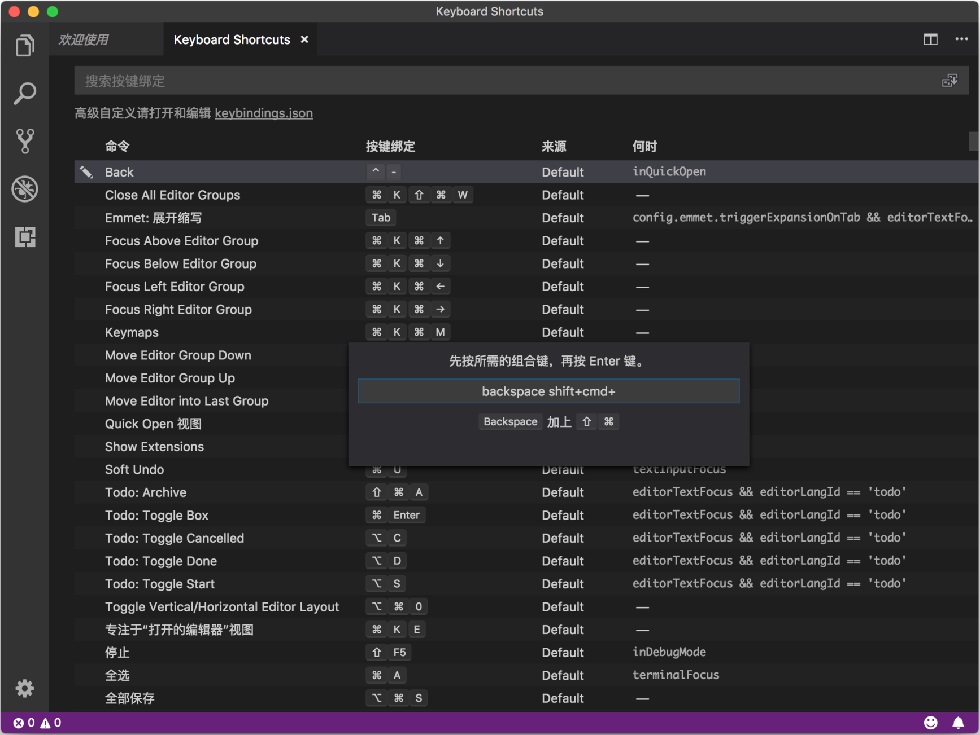Click the Backspace key label in overlay
980x735 pixels.
tap(510, 421)
